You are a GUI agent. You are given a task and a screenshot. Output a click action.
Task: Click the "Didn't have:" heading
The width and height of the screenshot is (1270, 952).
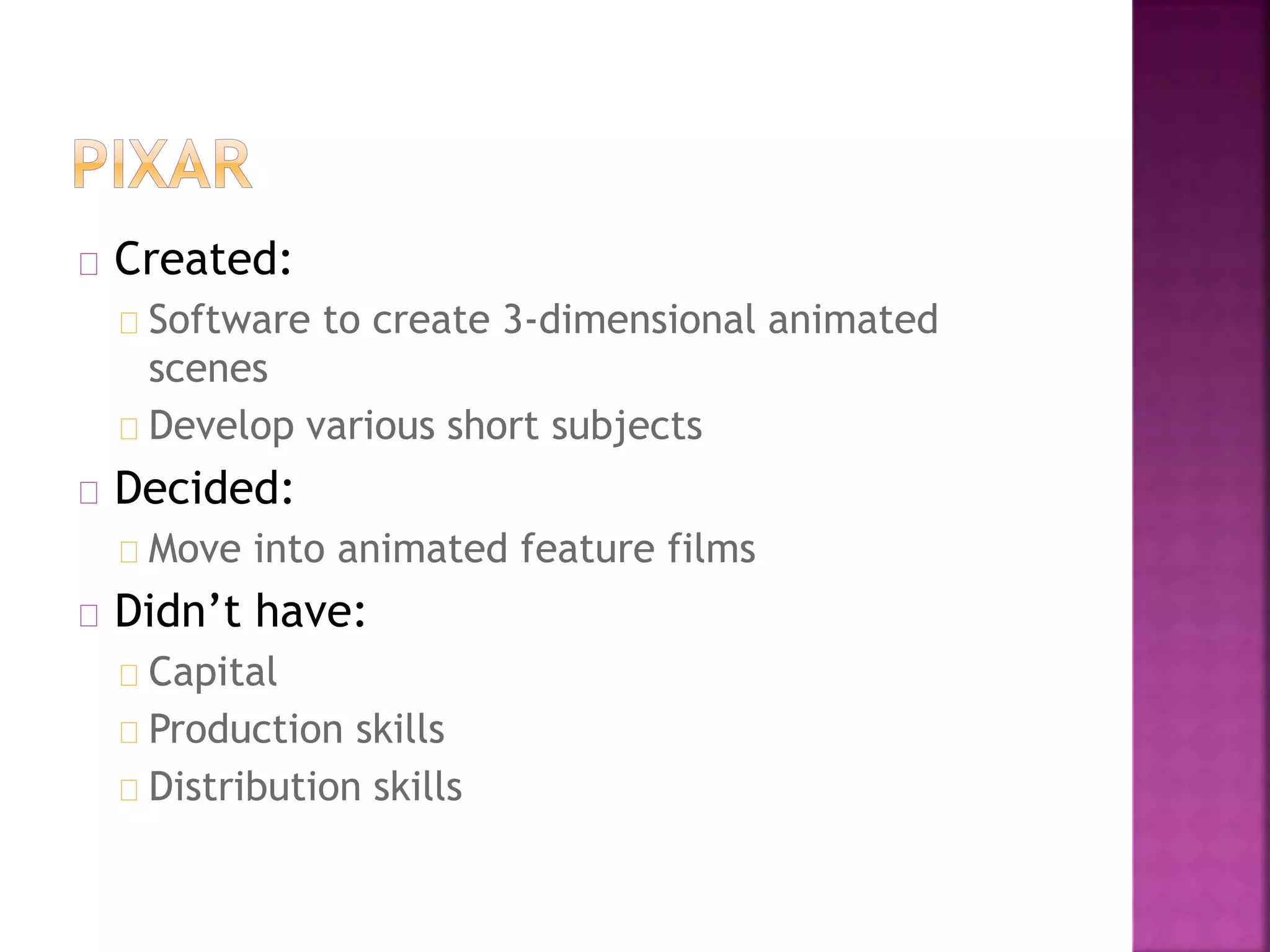pyautogui.click(x=240, y=610)
